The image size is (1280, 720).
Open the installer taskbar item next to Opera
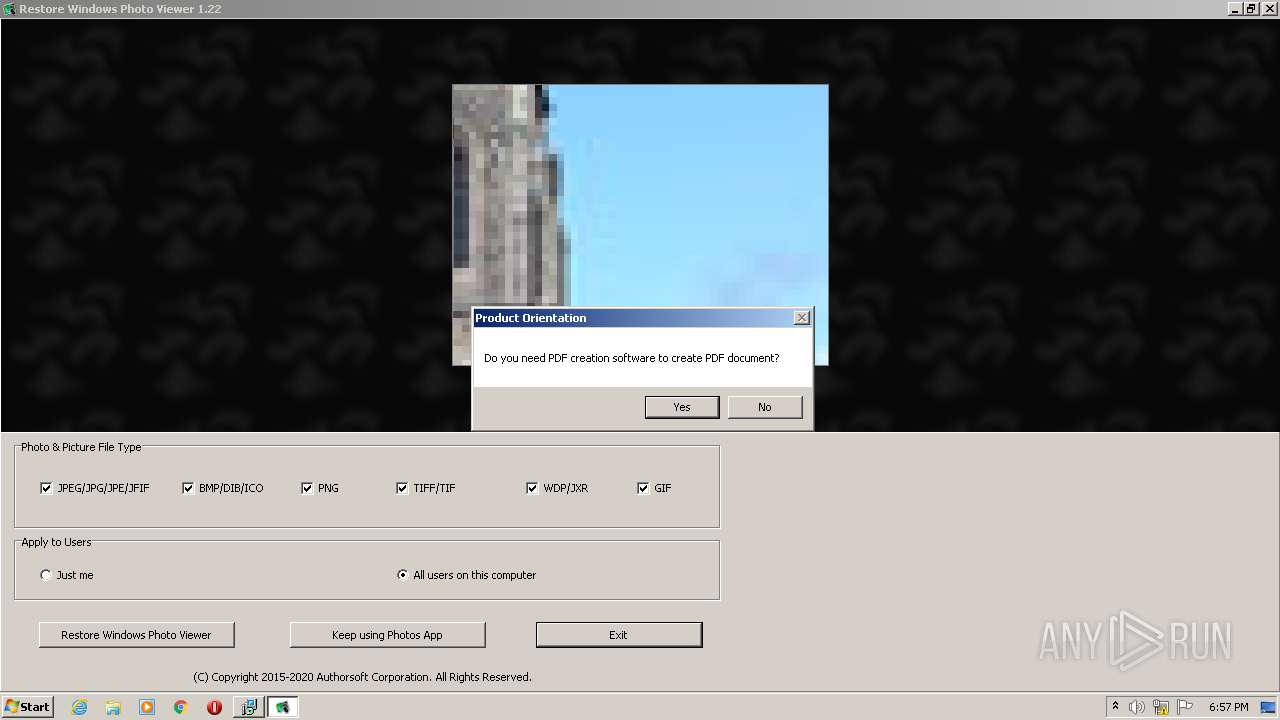248,707
